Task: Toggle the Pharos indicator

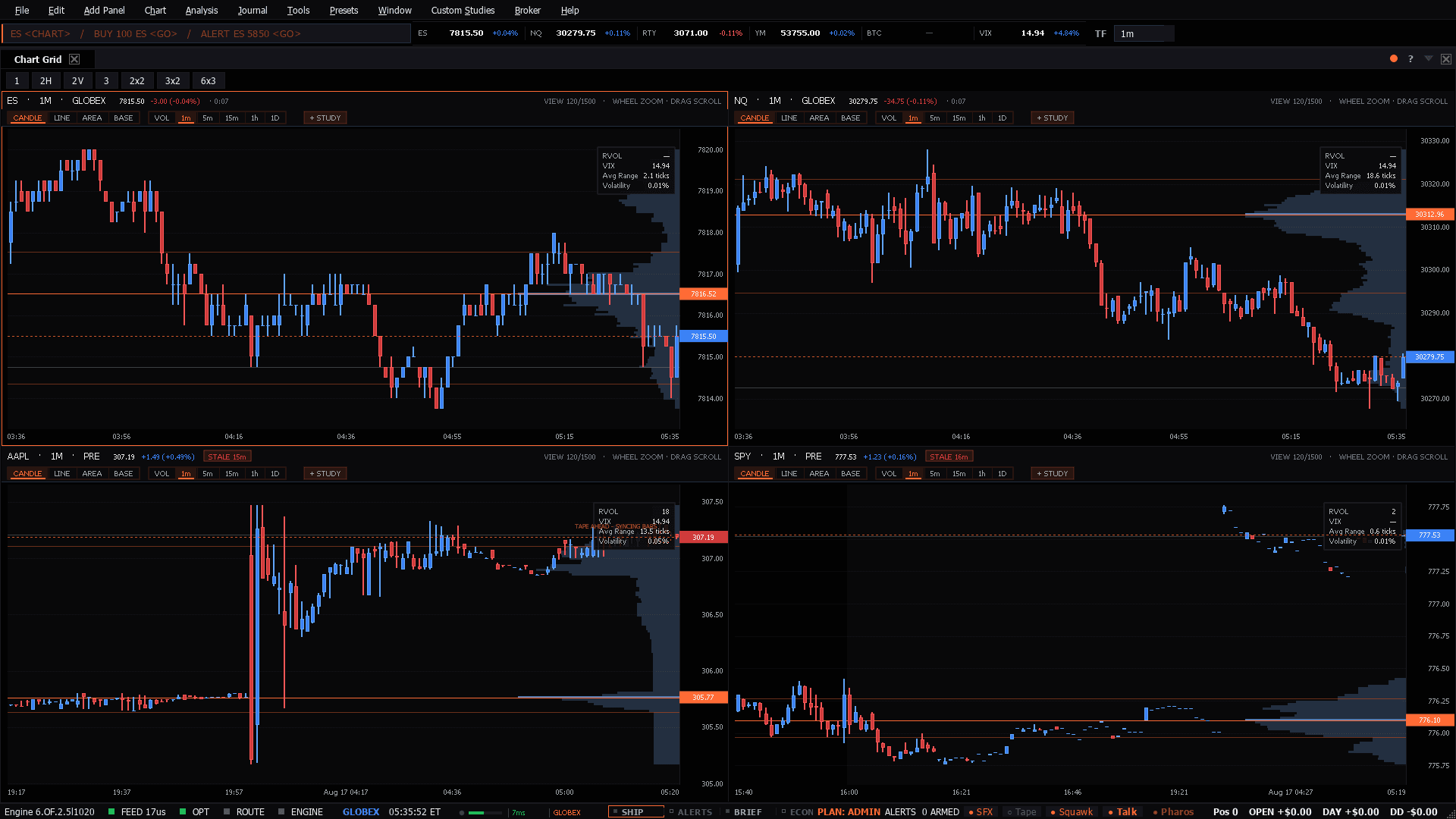Action: point(1173,811)
